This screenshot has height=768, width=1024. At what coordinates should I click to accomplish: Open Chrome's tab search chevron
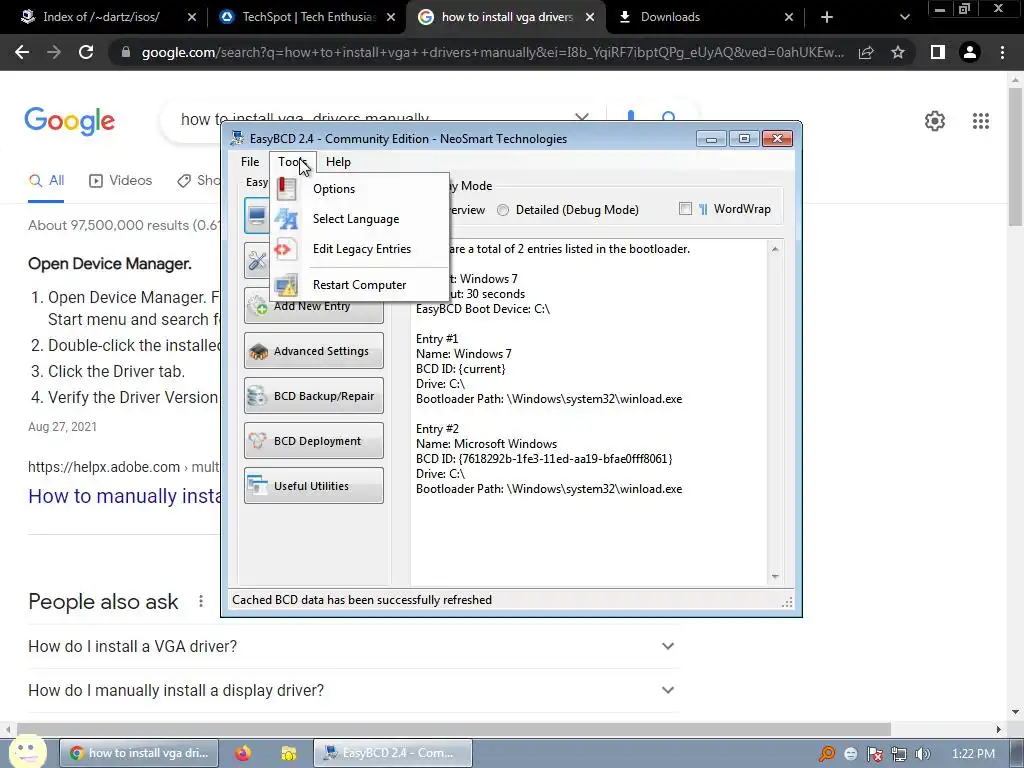(x=904, y=17)
